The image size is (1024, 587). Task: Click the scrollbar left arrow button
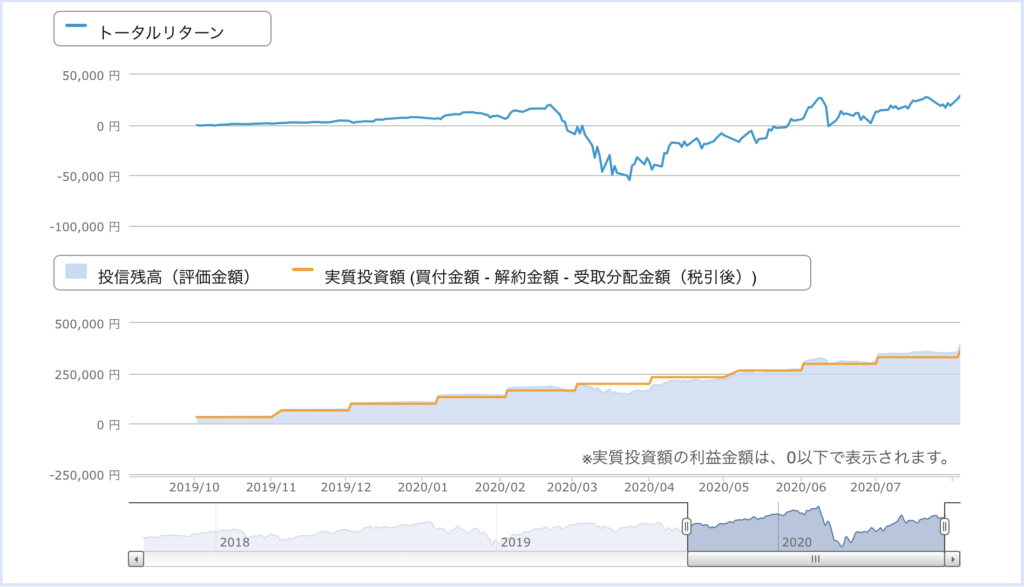136,559
